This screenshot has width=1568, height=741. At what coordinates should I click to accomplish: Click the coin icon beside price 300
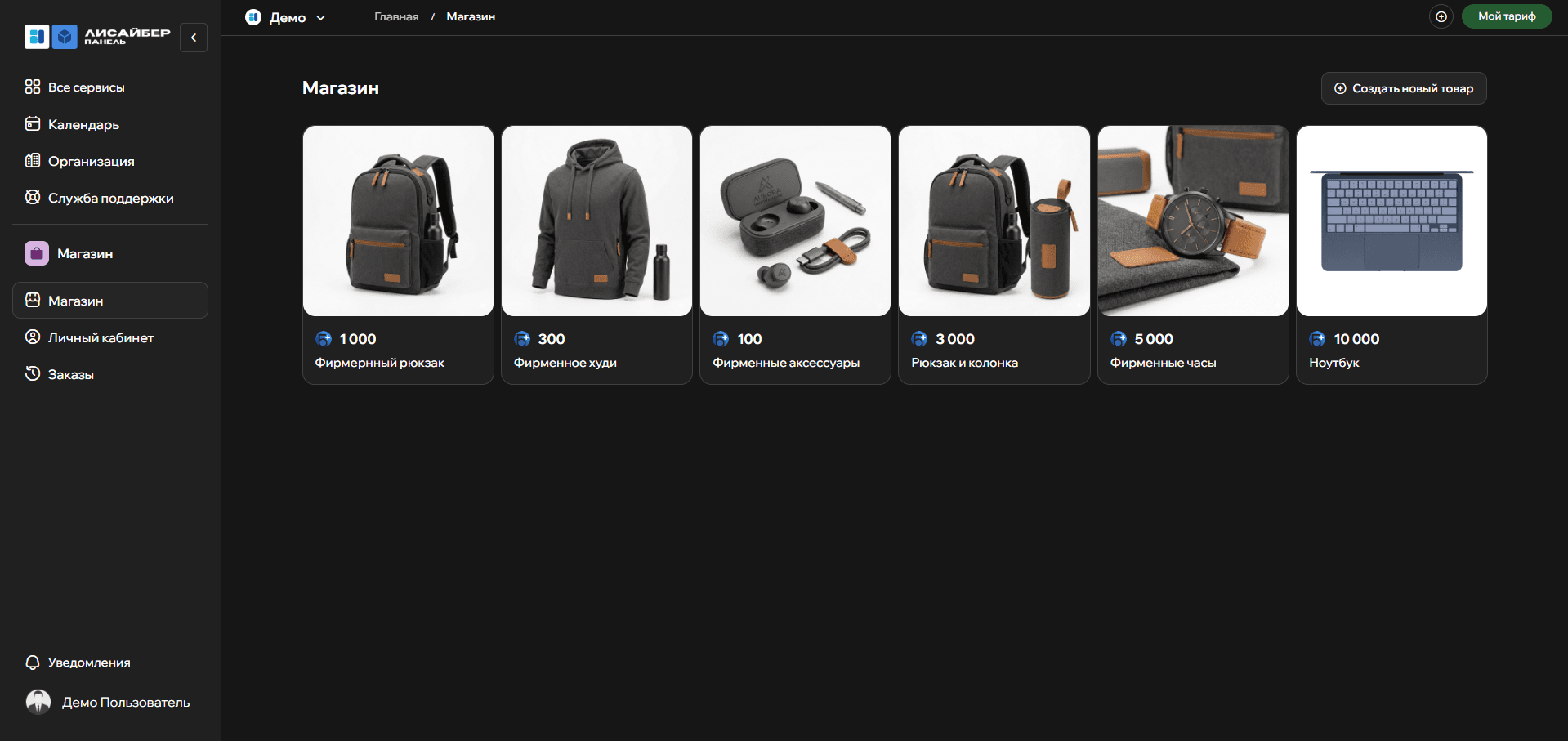(522, 339)
